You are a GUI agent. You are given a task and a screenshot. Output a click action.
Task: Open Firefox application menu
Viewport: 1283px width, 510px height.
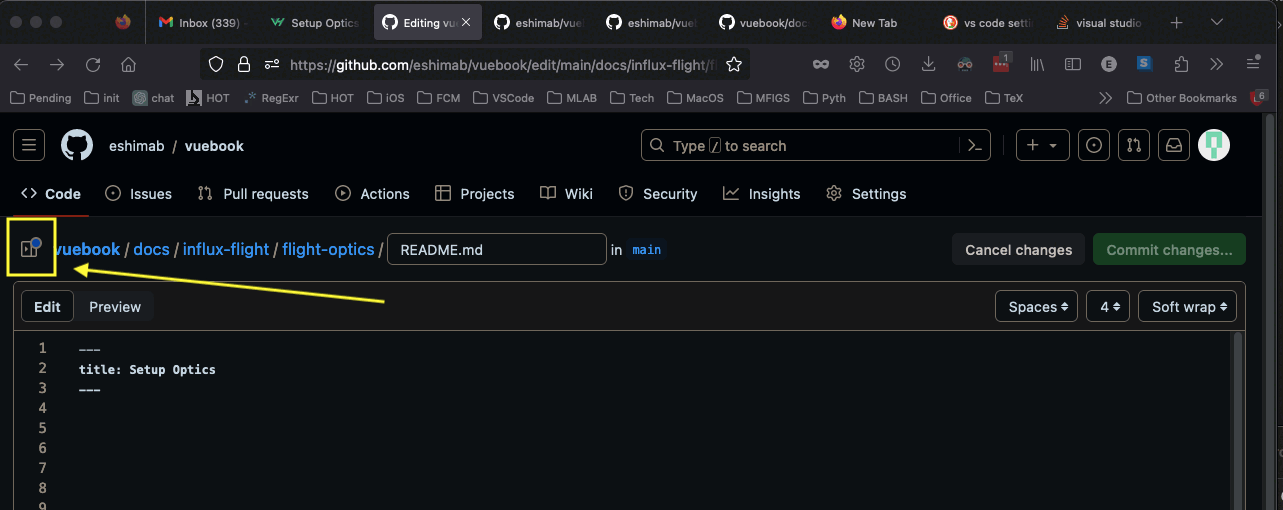pos(1253,64)
